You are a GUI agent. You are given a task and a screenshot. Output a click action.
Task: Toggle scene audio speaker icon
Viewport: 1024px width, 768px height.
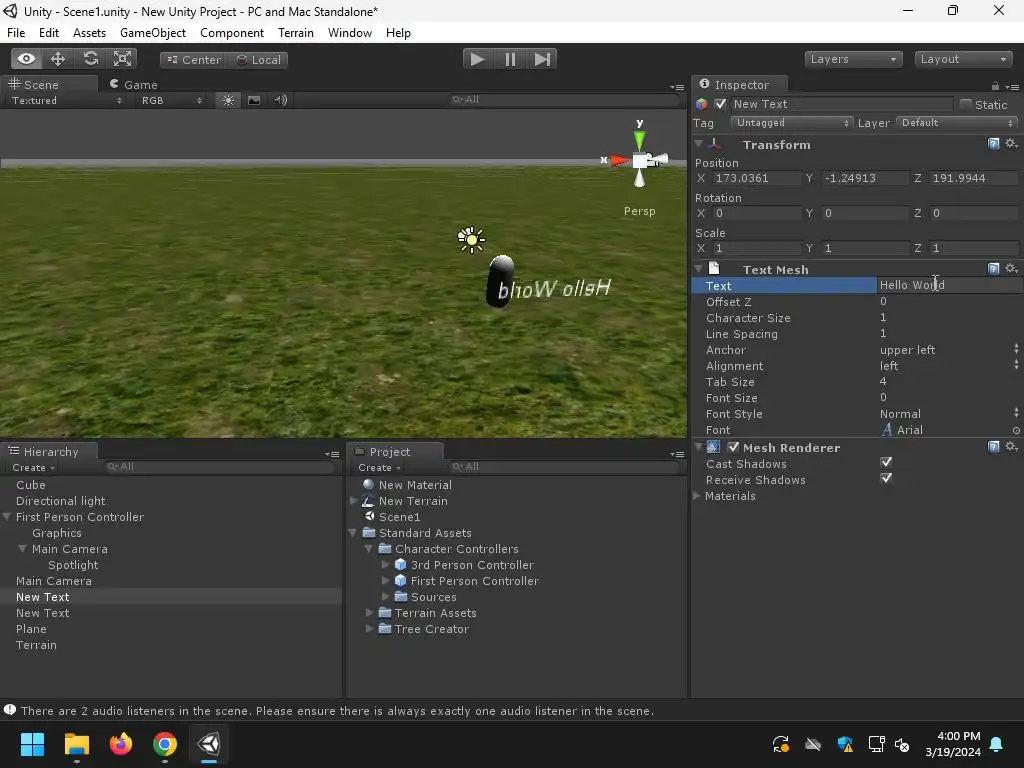pos(281,100)
